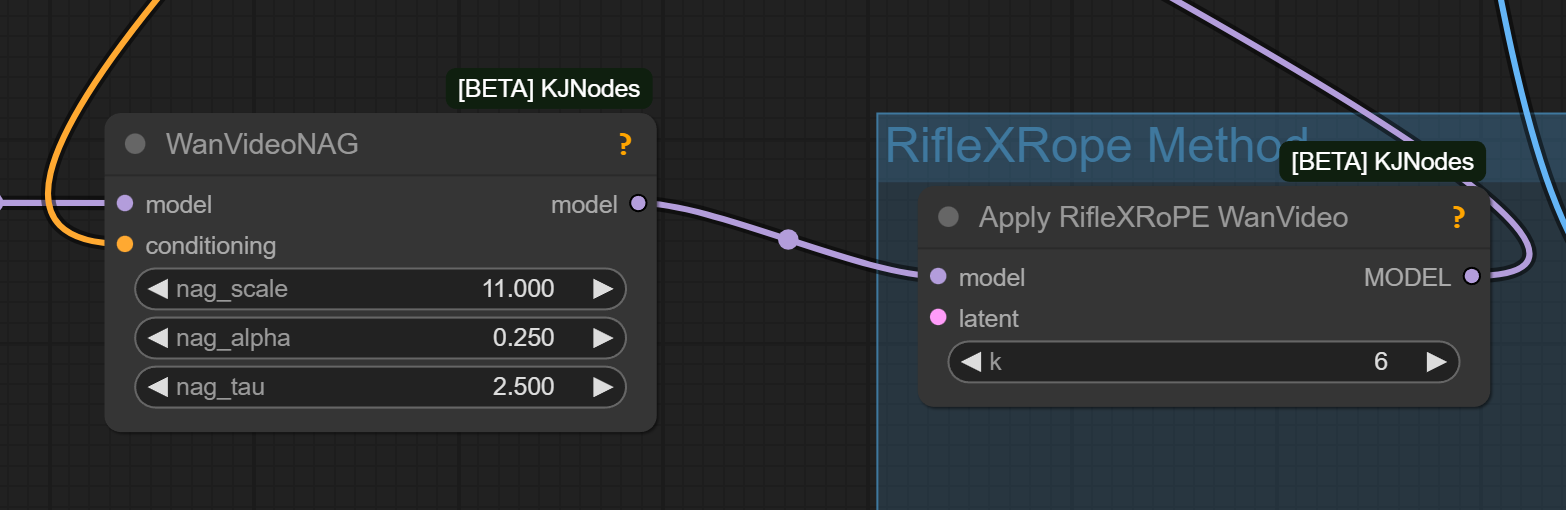The image size is (1566, 510).
Task: Collapse the WanVideoNAG node using its gray dot
Action: 135,144
